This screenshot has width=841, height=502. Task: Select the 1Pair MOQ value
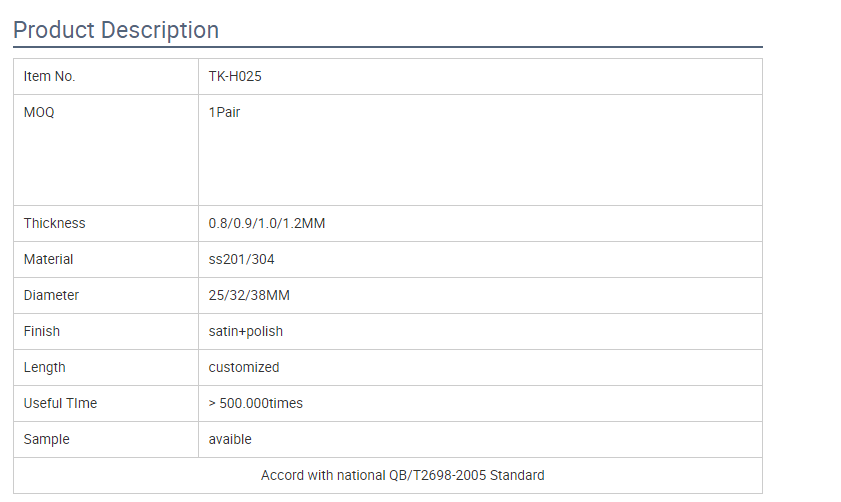tap(224, 113)
